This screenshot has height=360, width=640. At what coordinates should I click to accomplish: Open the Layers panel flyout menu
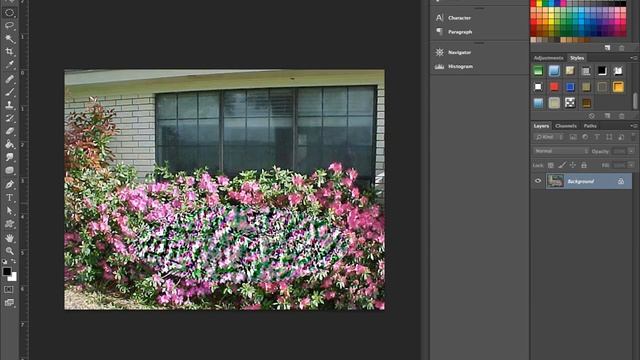coord(634,126)
